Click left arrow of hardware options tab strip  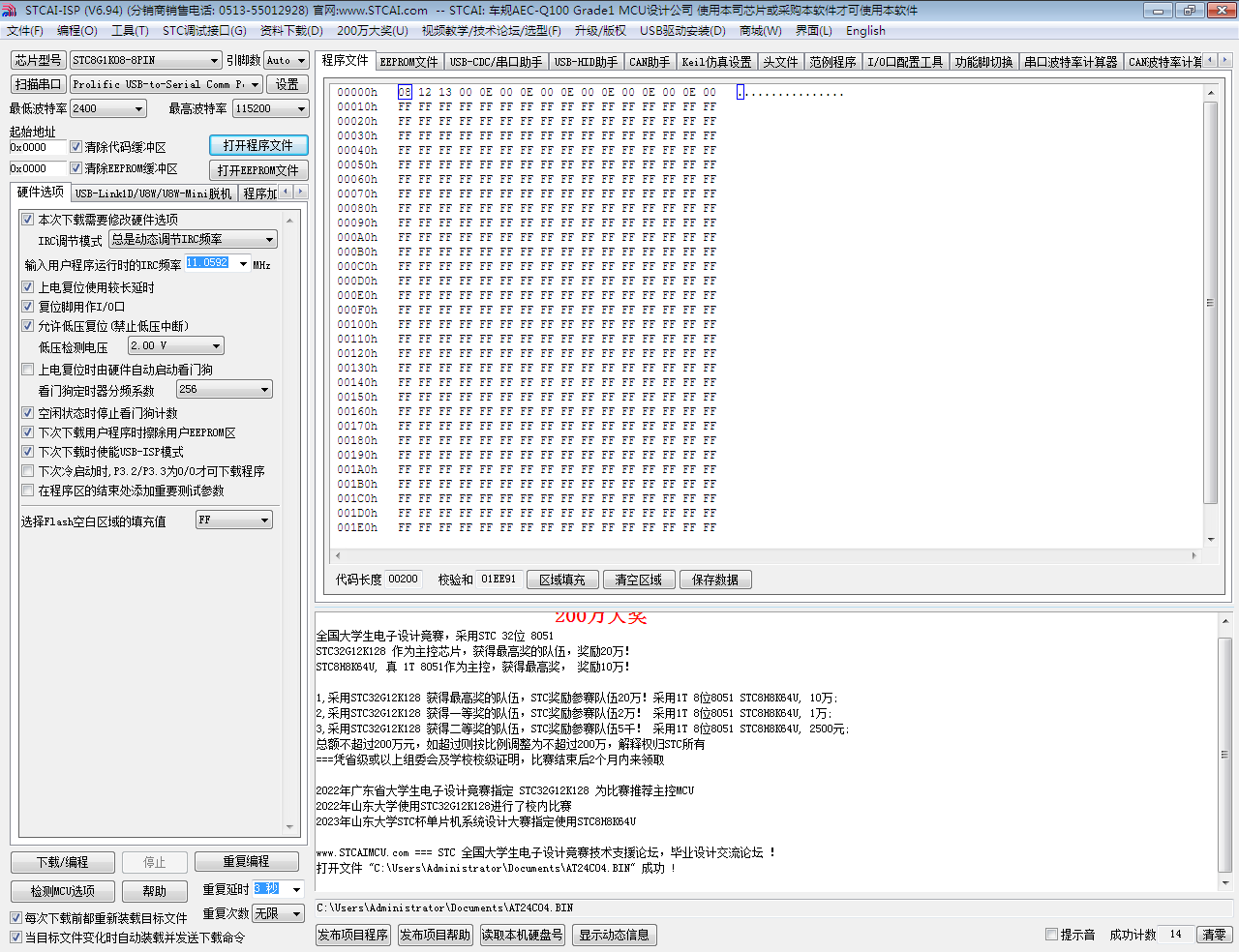286,192
